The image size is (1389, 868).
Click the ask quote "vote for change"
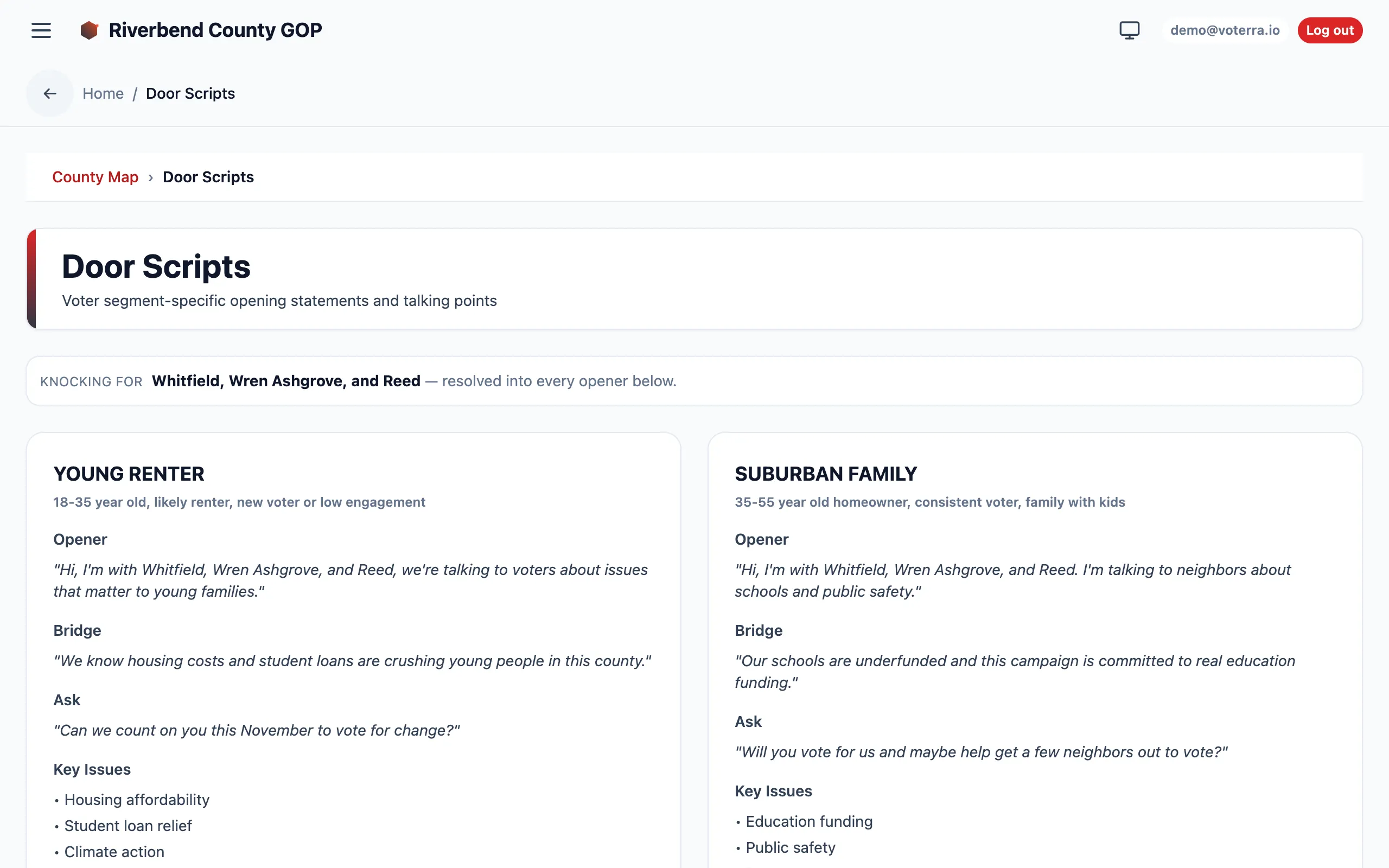tap(257, 730)
